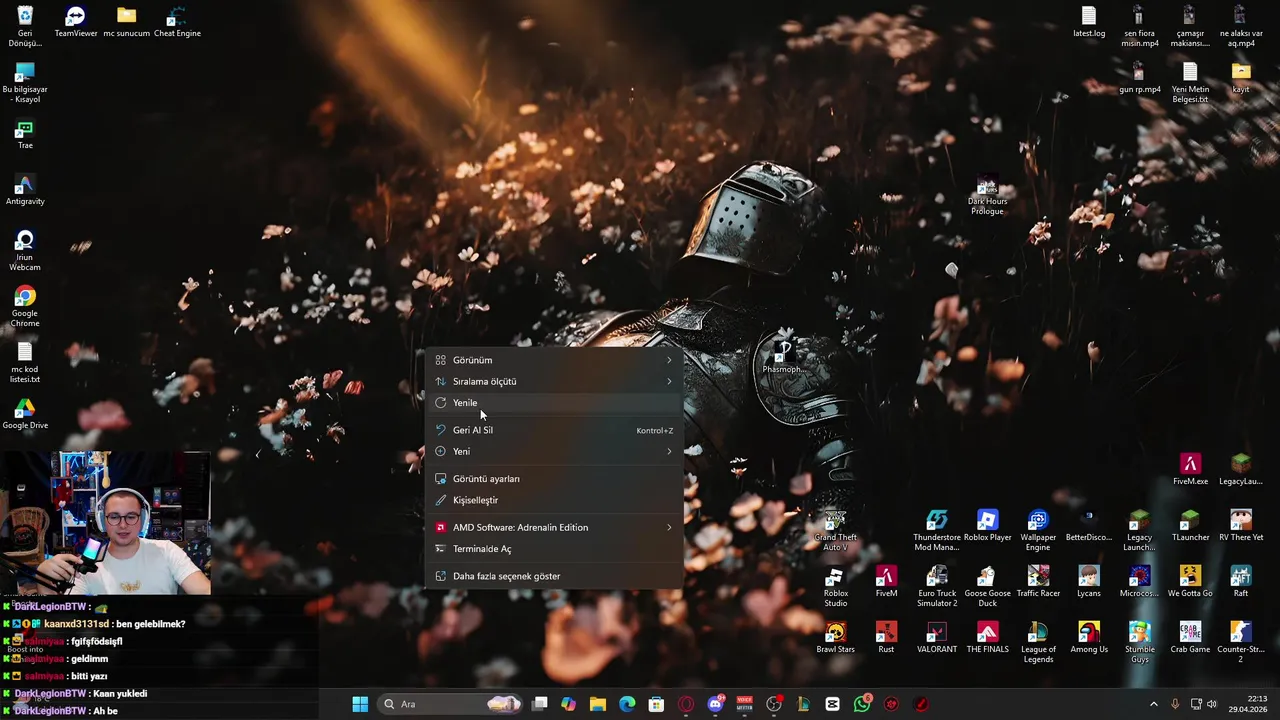Open the mc sunucum folder
The width and height of the screenshot is (1280, 720).
[x=126, y=22]
